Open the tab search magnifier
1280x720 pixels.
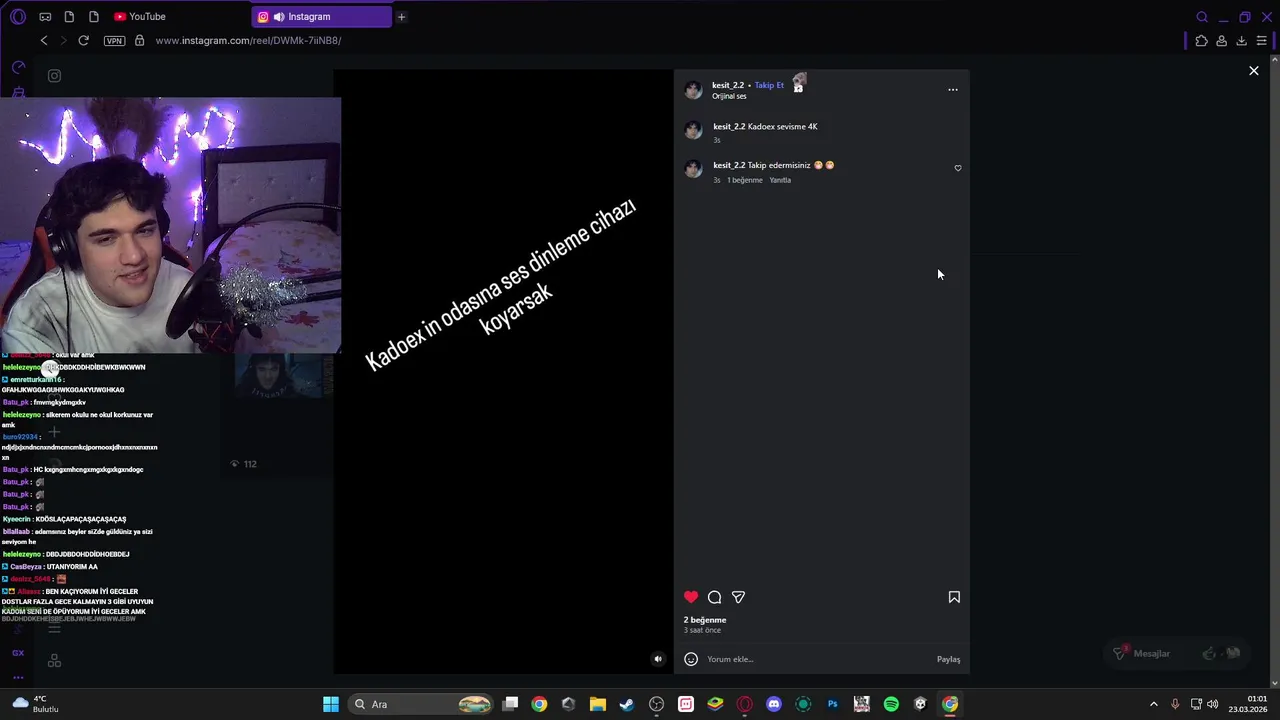1202,16
